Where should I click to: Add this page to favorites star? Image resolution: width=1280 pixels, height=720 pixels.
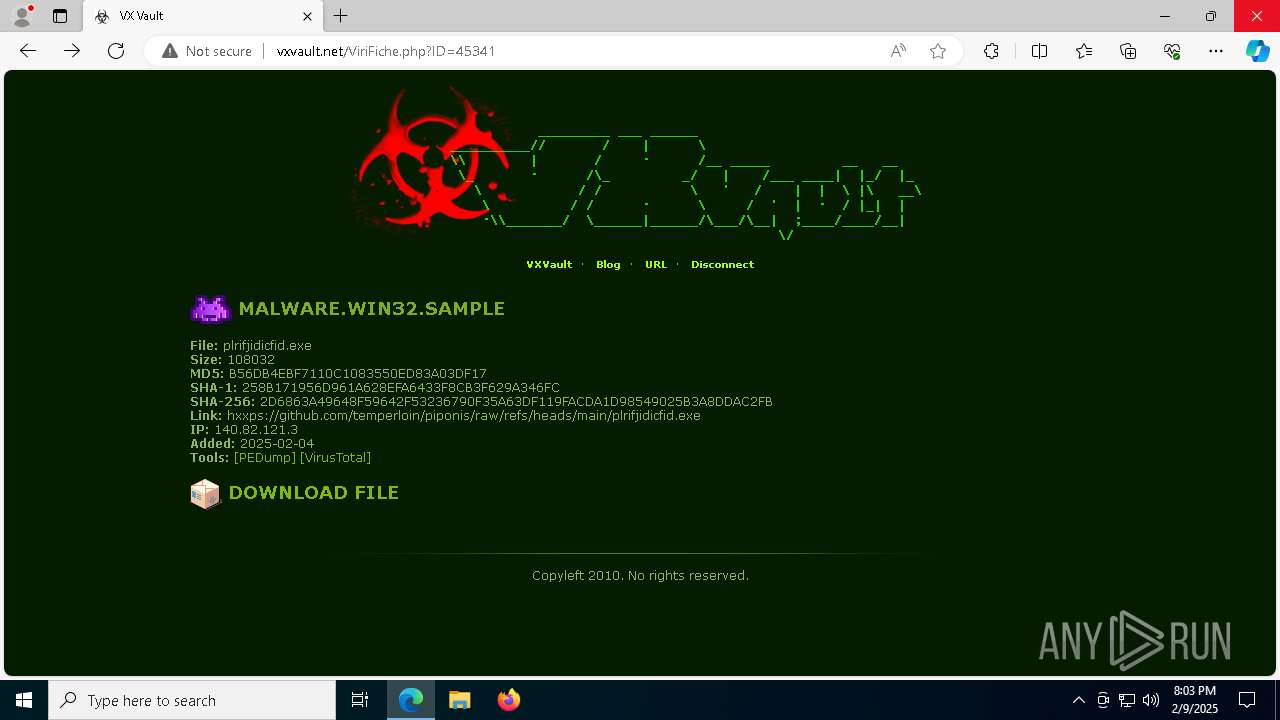tap(938, 51)
